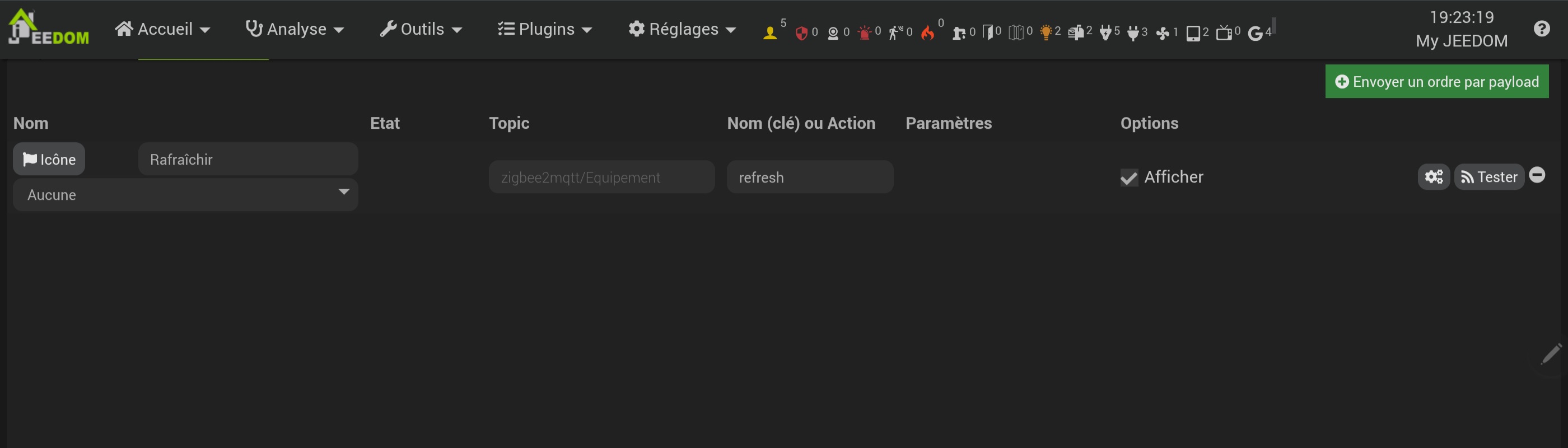This screenshot has width=1568, height=448.
Task: Open advanced command configuration gears
Action: 1434,177
